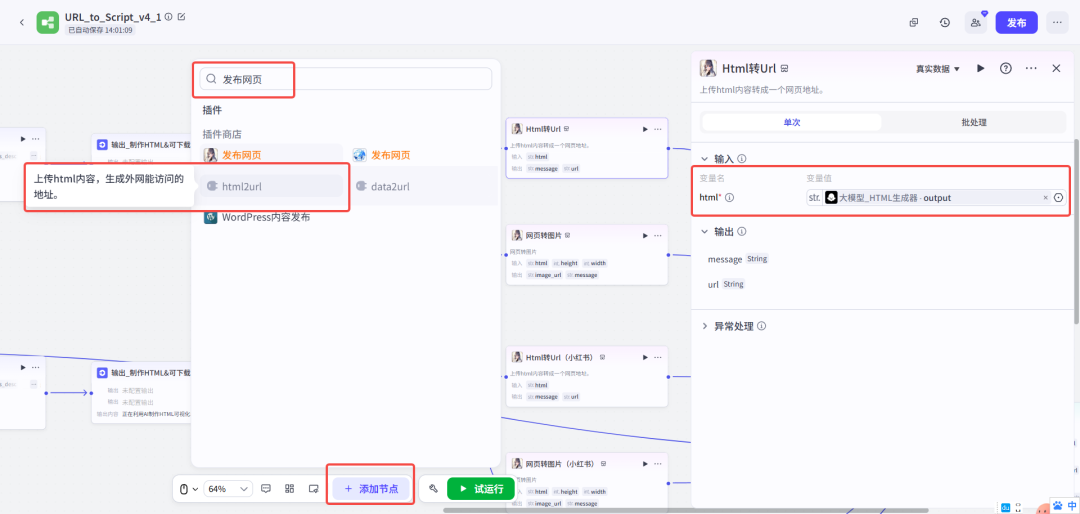Click the html variable value field
Image resolution: width=1080 pixels, height=514 pixels.
point(935,198)
